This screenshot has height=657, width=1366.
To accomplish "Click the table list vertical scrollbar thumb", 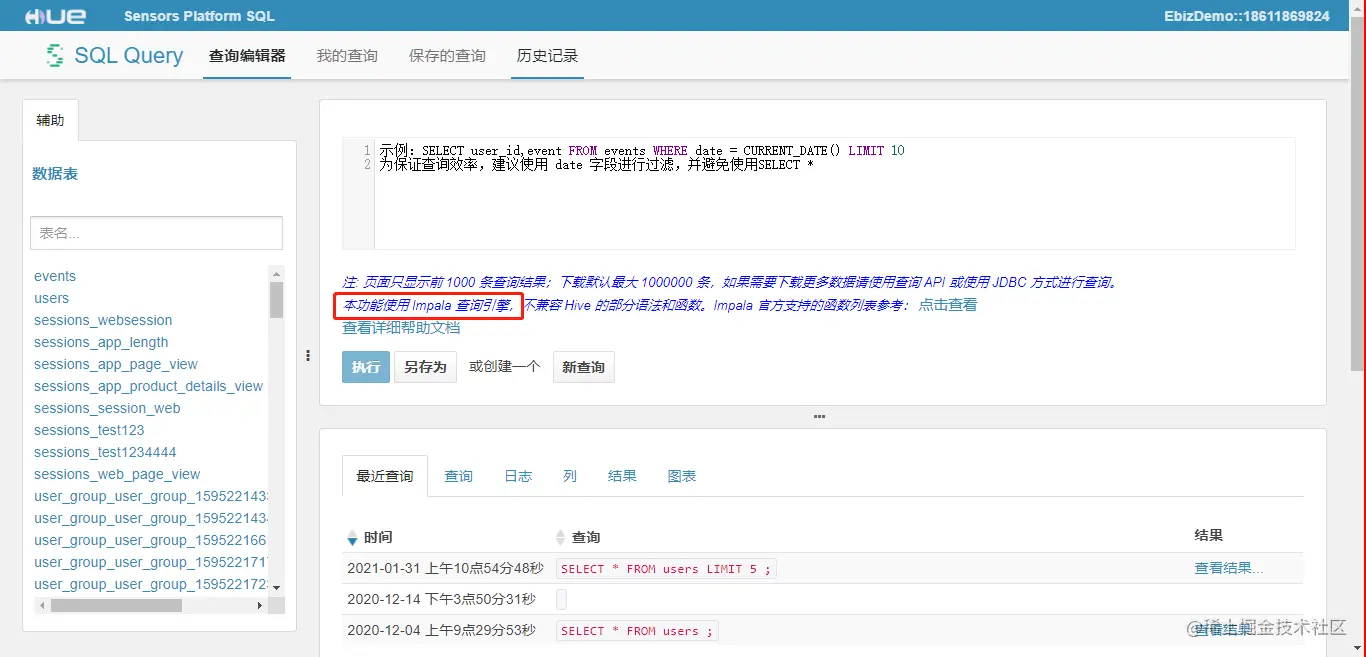I will tap(276, 299).
